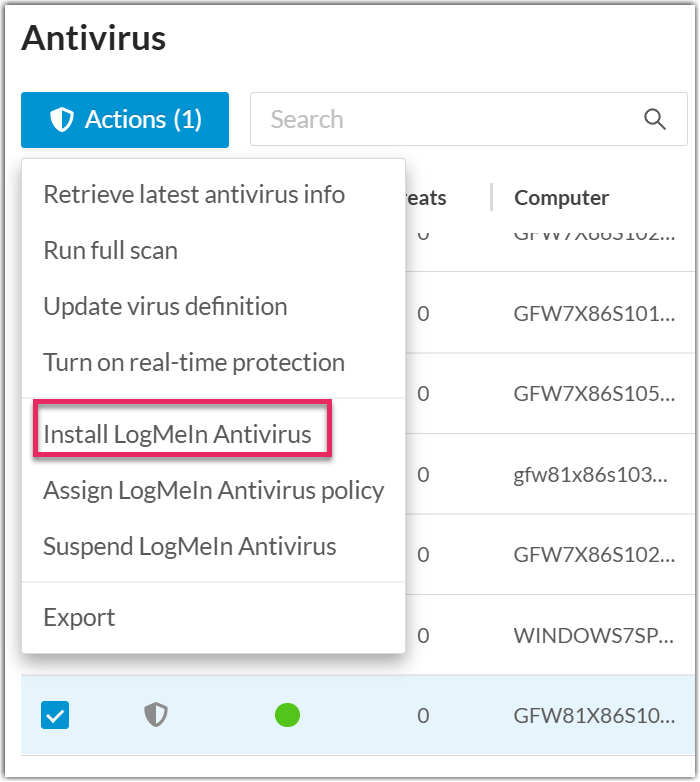Choose Assign LogMeIn Antivirus policy
The width and height of the screenshot is (700, 782).
coord(213,491)
